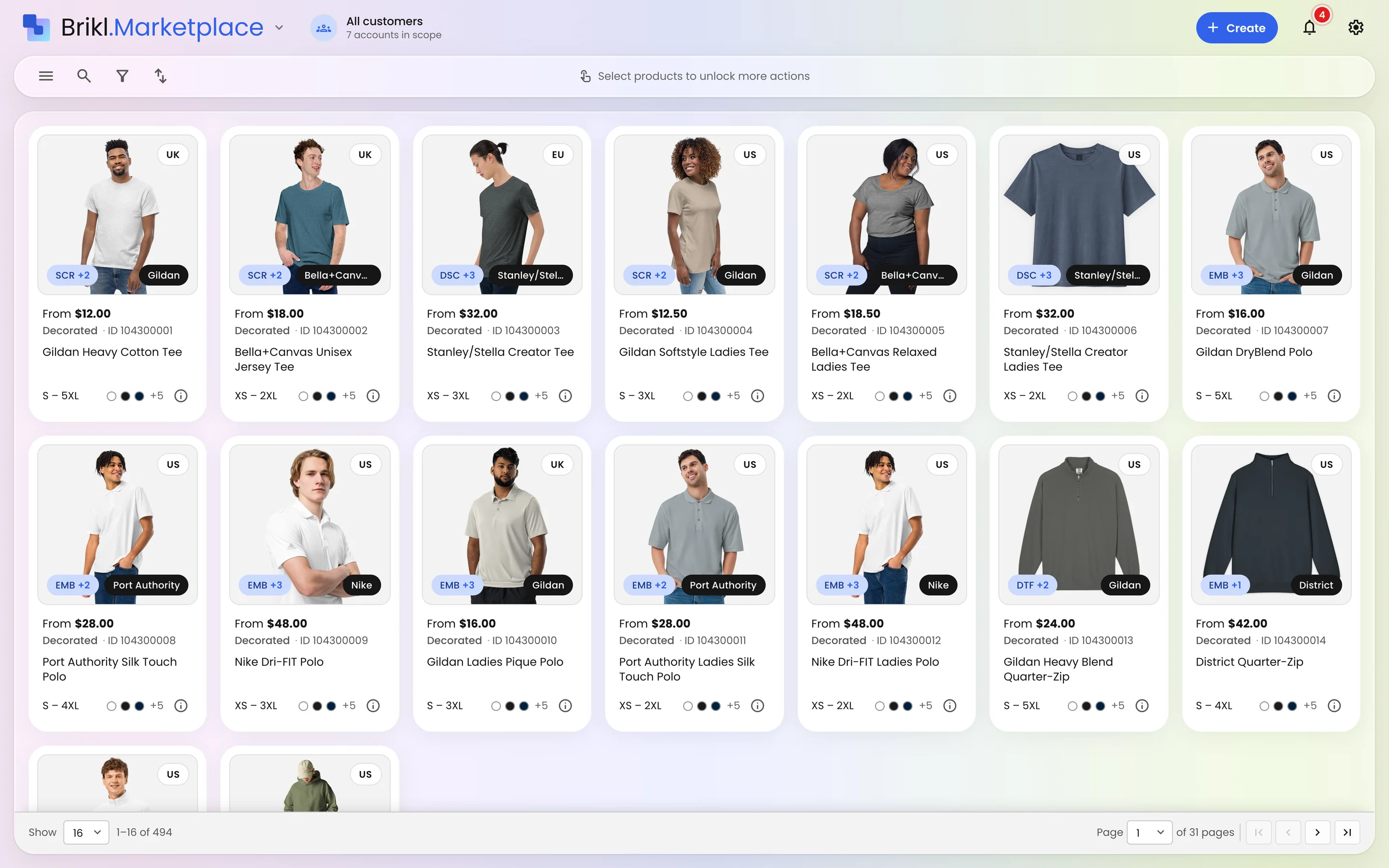Open the settings gear icon
1389x868 pixels.
1356,27
